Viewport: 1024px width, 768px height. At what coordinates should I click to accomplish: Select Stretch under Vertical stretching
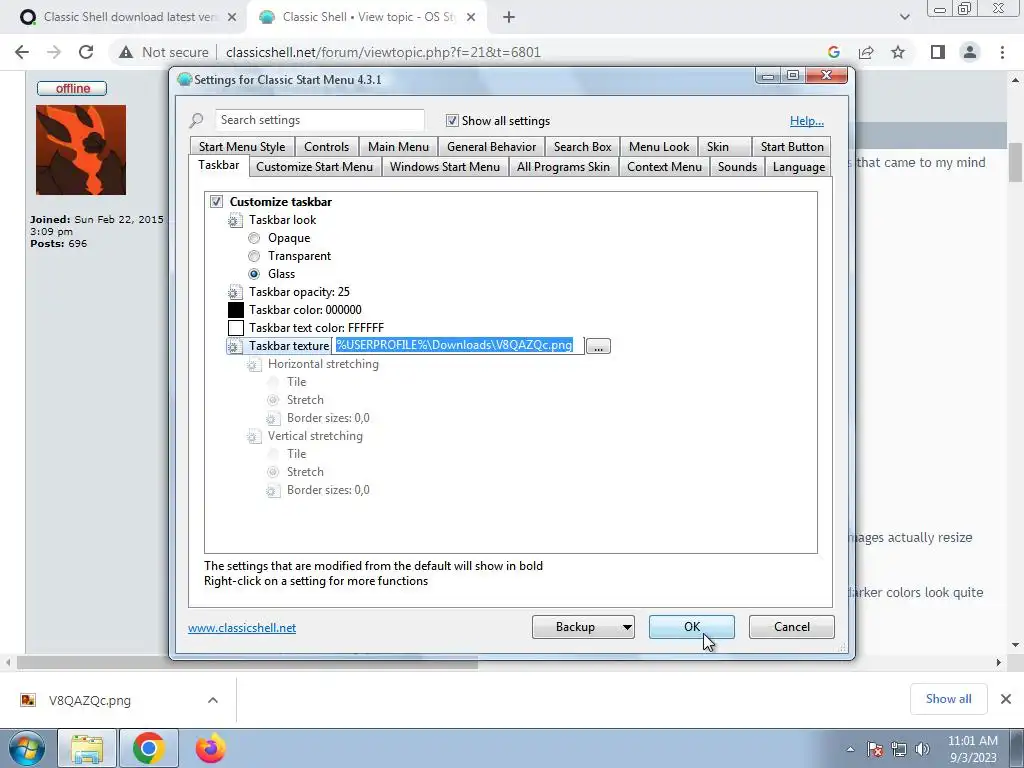(273, 472)
